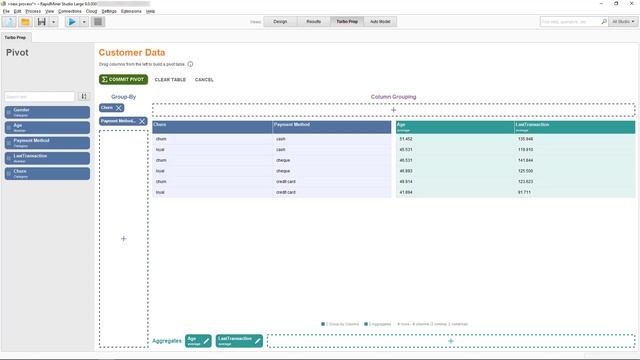Open the Help menu
Screen dimensions: 640x360
[x=150, y=11]
